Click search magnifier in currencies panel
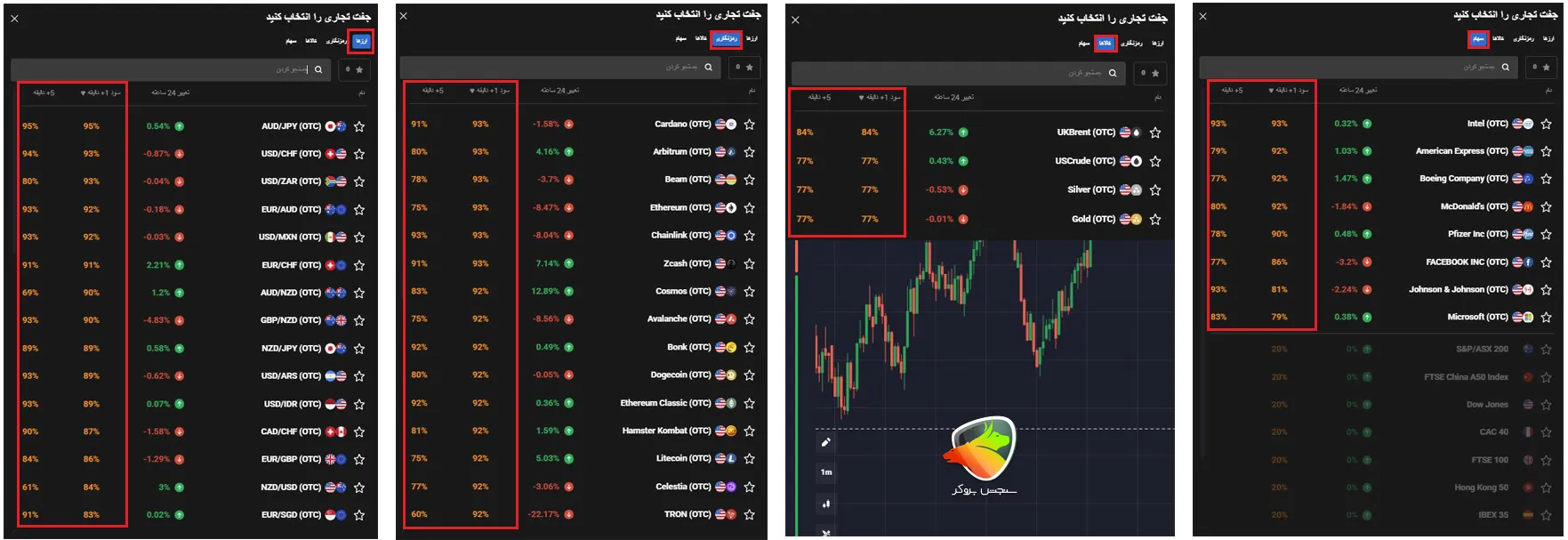Screen dimensions: 1568x540 (318, 69)
